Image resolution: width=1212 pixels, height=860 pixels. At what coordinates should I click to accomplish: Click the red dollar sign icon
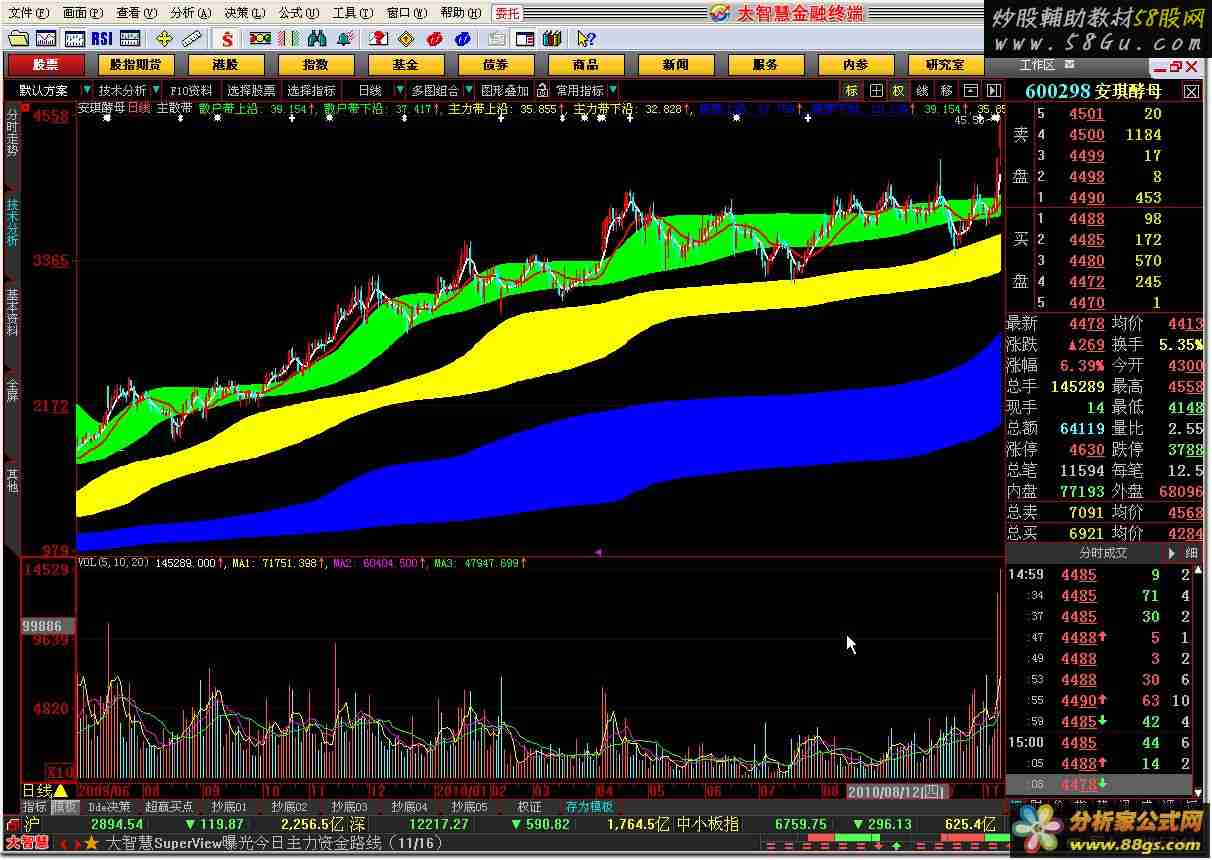coord(227,39)
